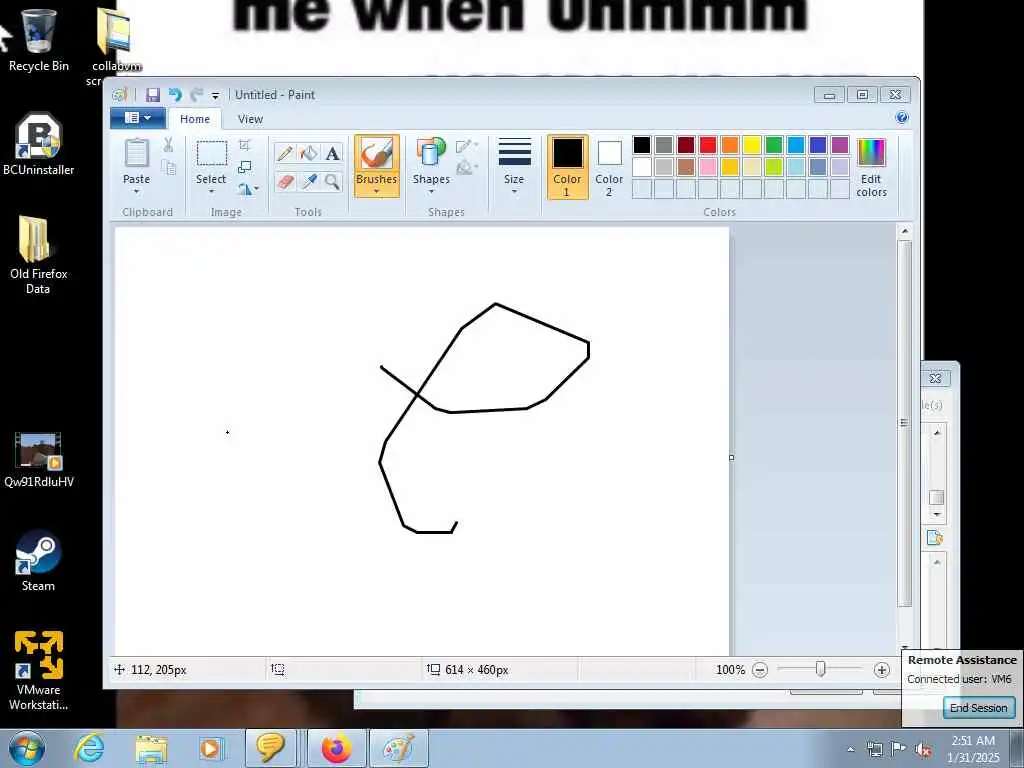Pick the green color swatch in top row
The height and width of the screenshot is (768, 1024).
774,145
